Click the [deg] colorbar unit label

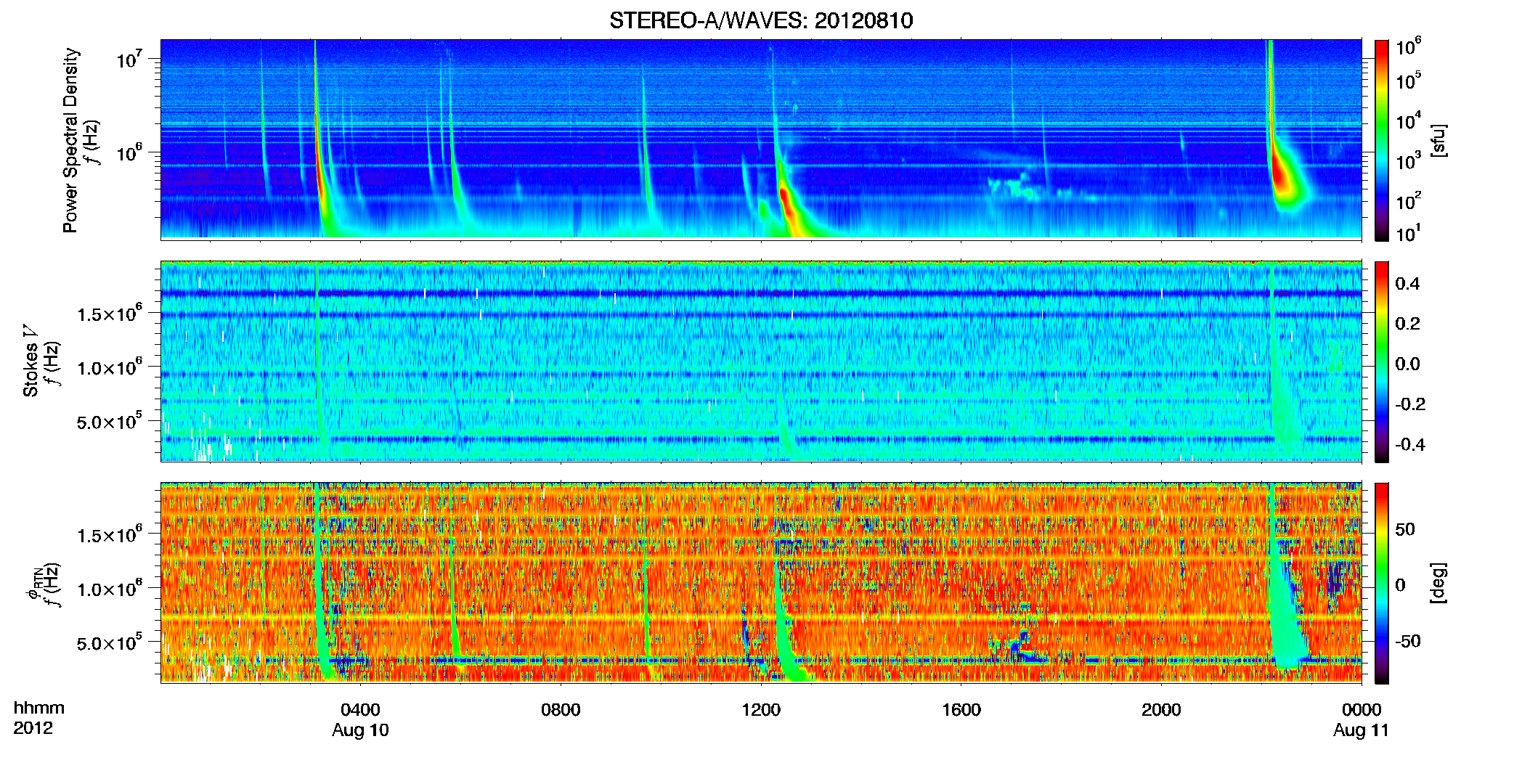tap(1439, 583)
